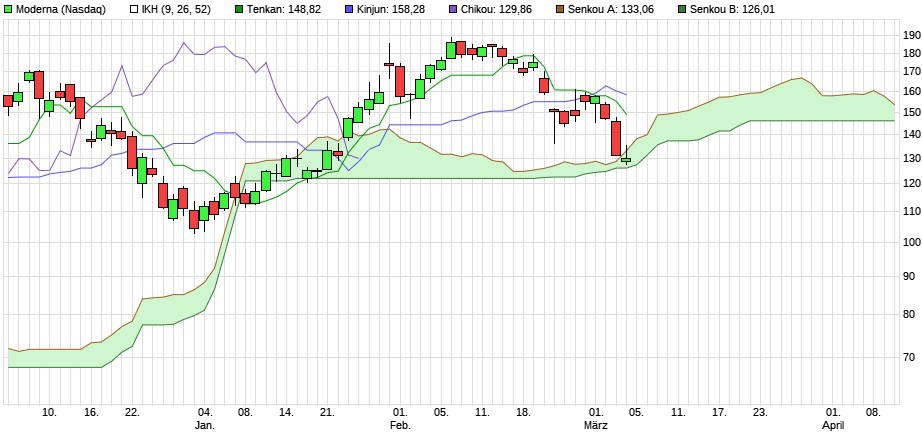Viewport: 922px width, 432px height.
Task: Click the 150 price axis label
Action: [911, 112]
